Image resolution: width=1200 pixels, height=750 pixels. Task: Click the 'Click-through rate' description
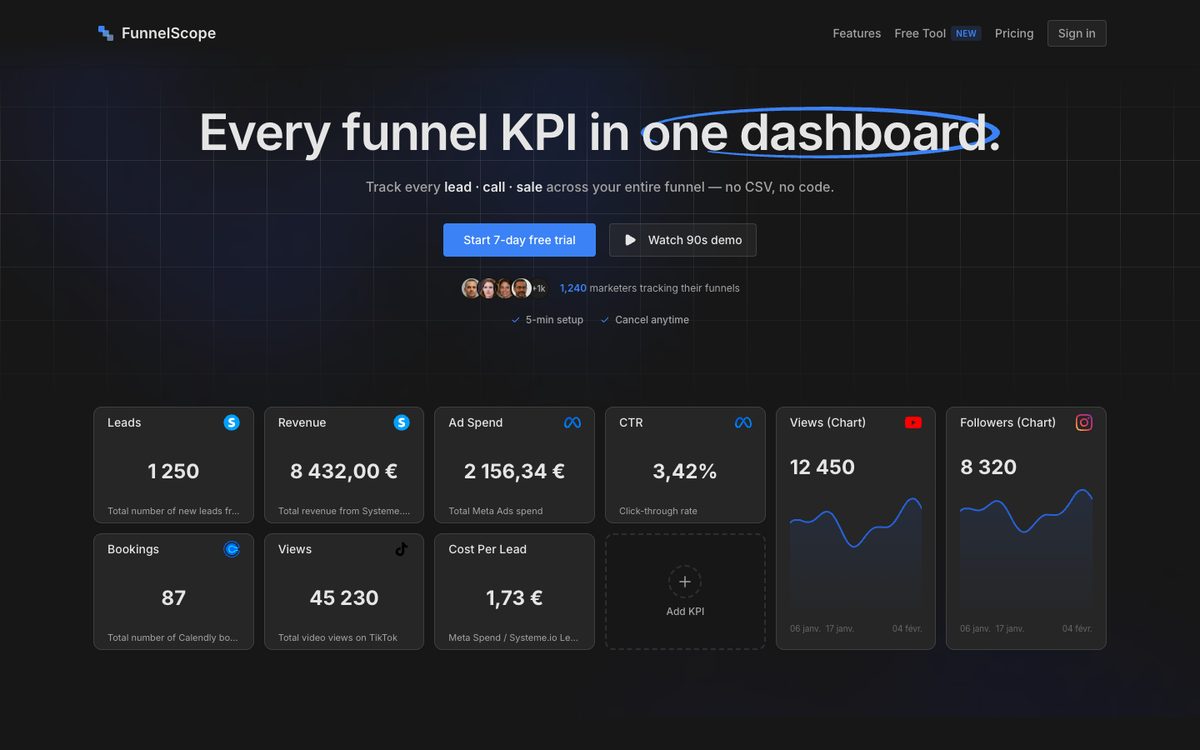(658, 511)
